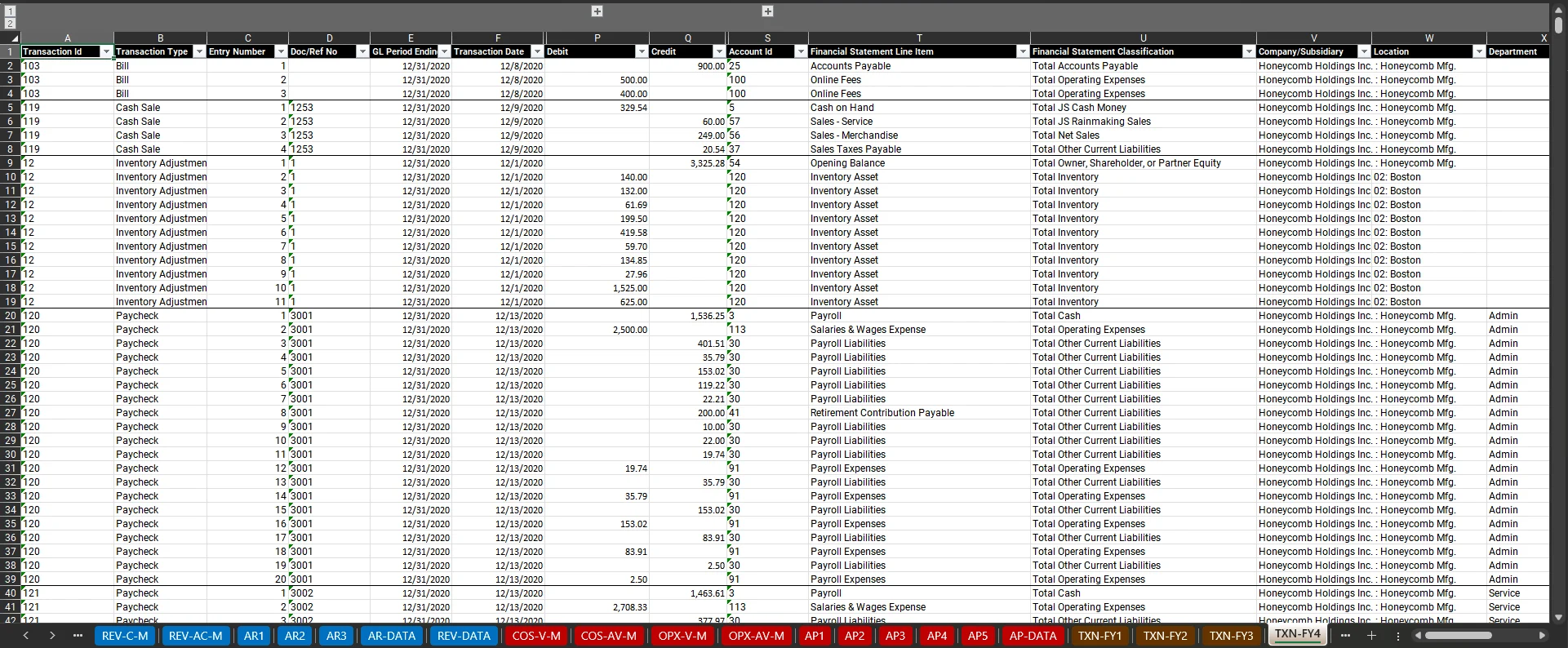Select 'Sales - Merchandise' cell

point(919,135)
